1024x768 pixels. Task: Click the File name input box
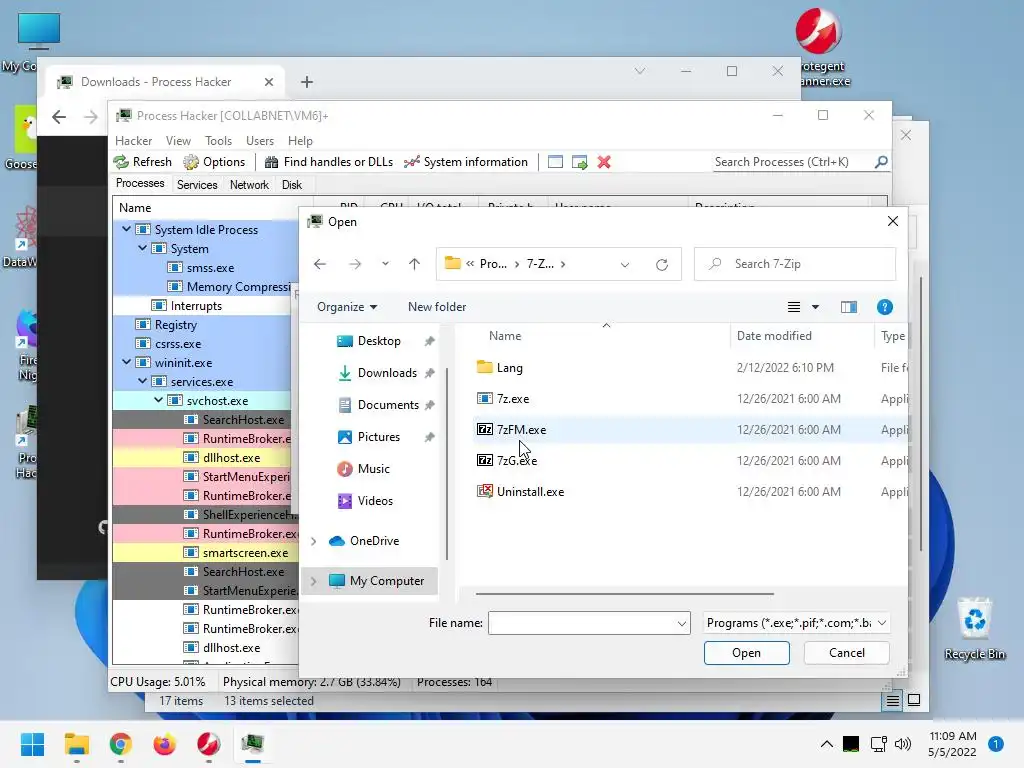click(x=583, y=623)
